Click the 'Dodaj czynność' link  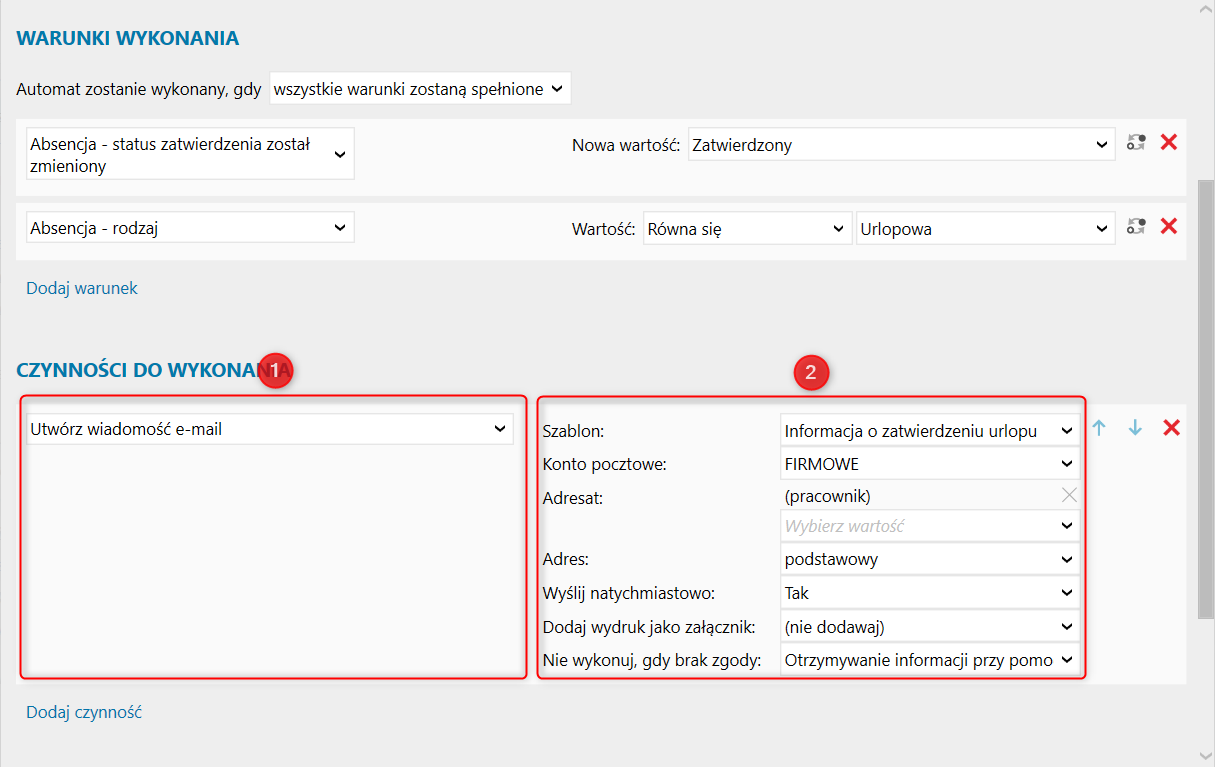click(84, 713)
